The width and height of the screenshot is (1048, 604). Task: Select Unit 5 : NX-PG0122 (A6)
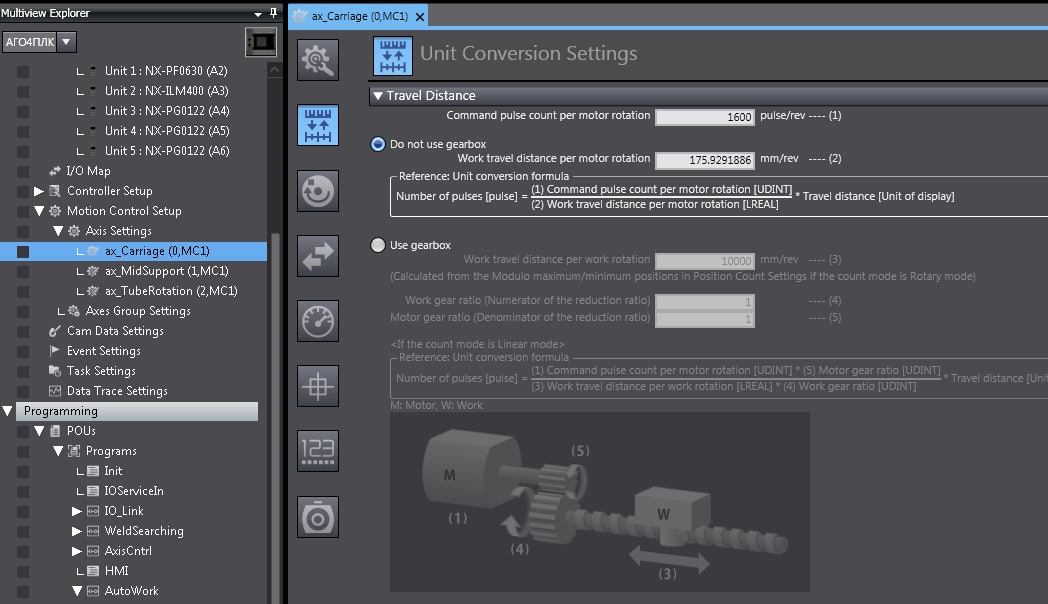tap(167, 151)
